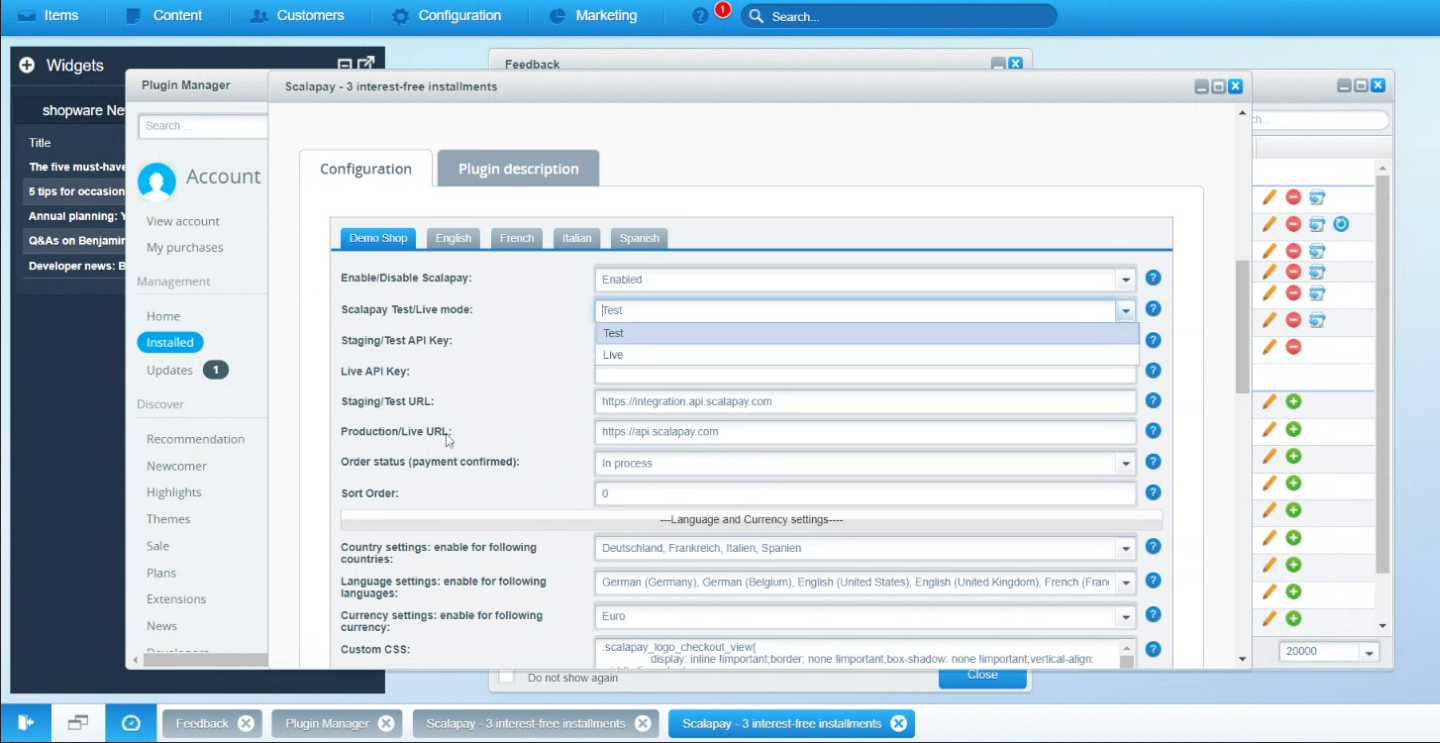Show help for Country settings
Image resolution: width=1440 pixels, height=743 pixels.
click(x=1153, y=547)
